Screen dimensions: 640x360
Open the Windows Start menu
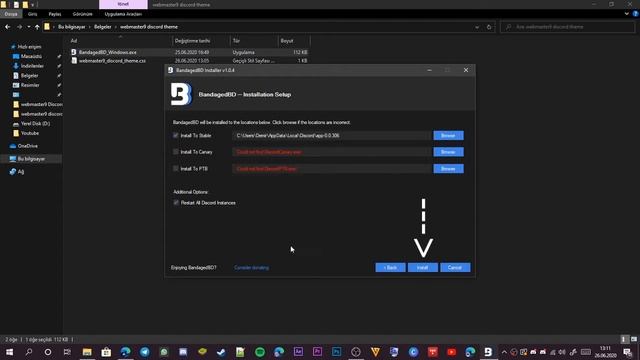(9, 352)
